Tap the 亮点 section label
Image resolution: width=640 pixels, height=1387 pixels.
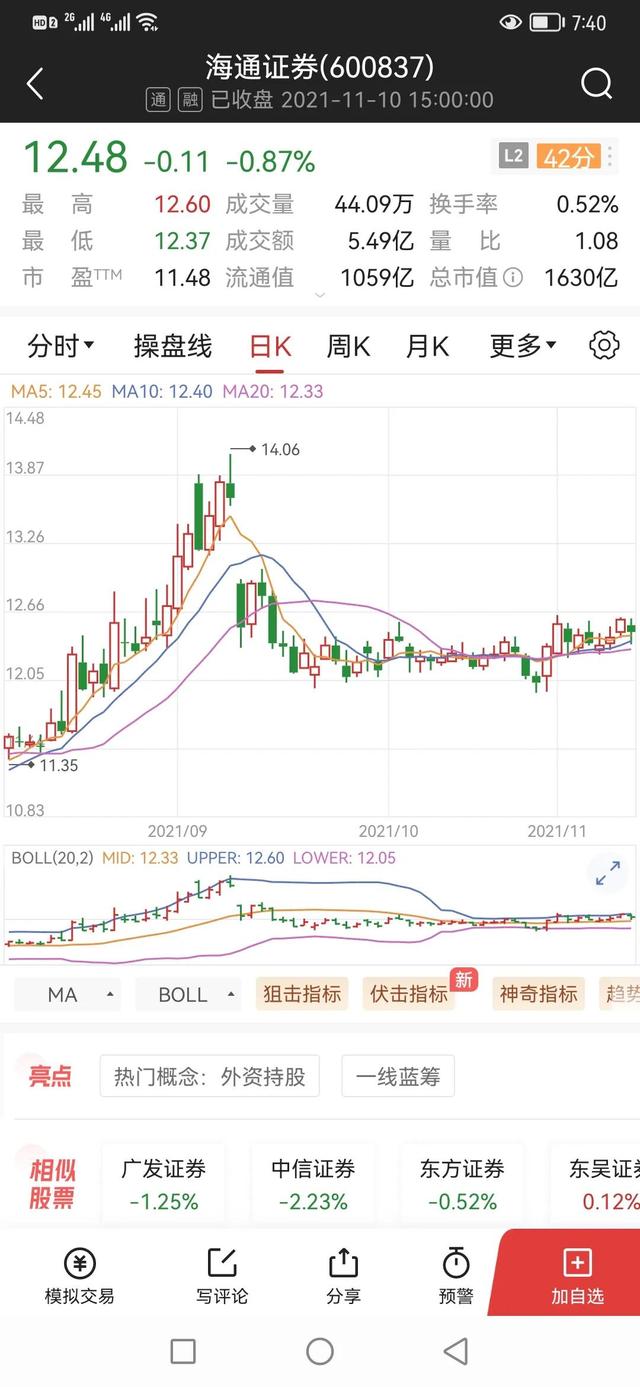click(50, 1076)
